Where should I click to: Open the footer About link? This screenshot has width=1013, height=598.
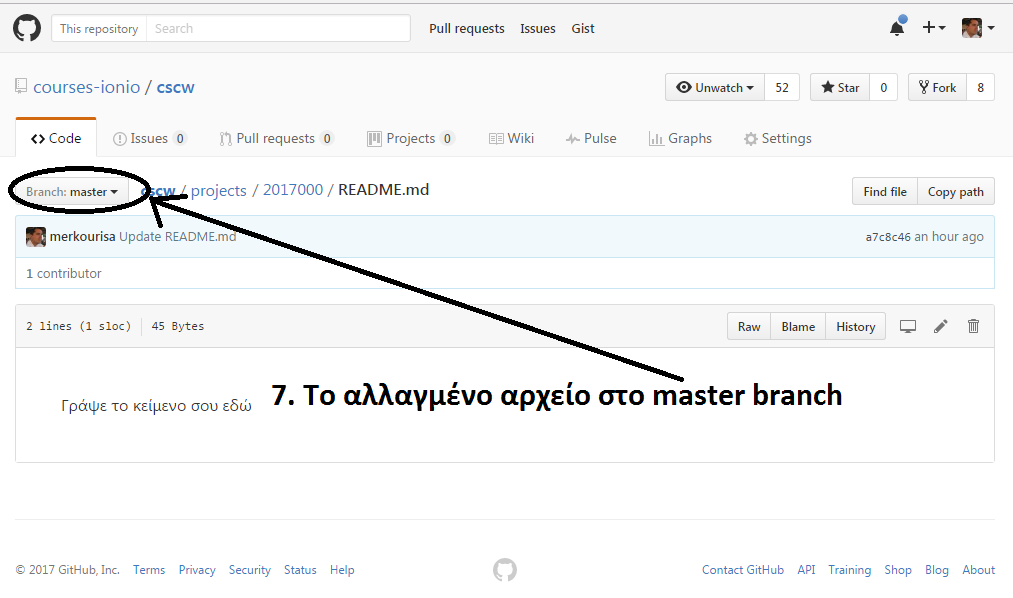(979, 570)
